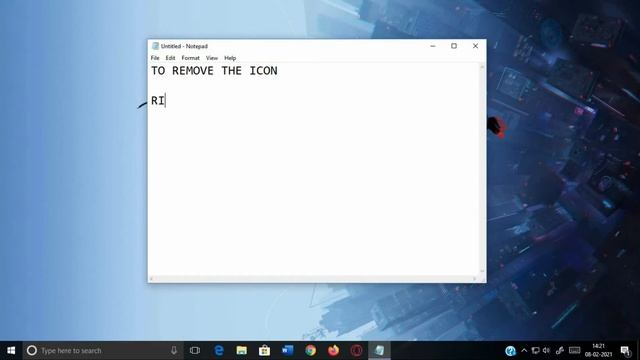Image resolution: width=640 pixels, height=360 pixels.
Task: Open the Windows Start menu
Action: [x=11, y=351]
